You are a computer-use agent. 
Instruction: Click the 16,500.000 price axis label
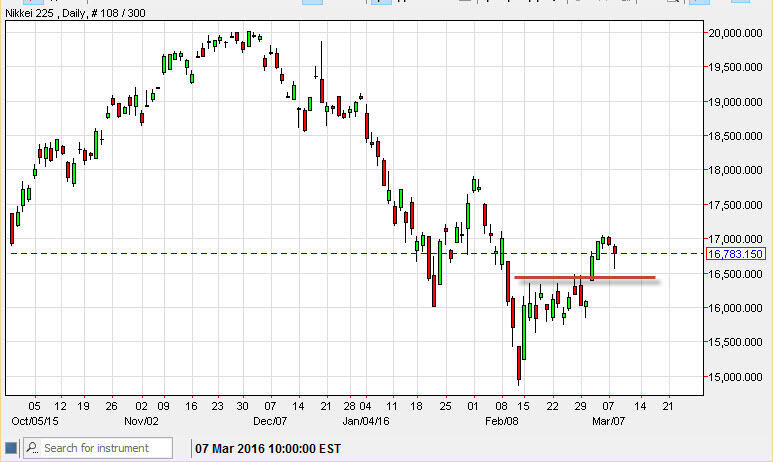(x=735, y=274)
